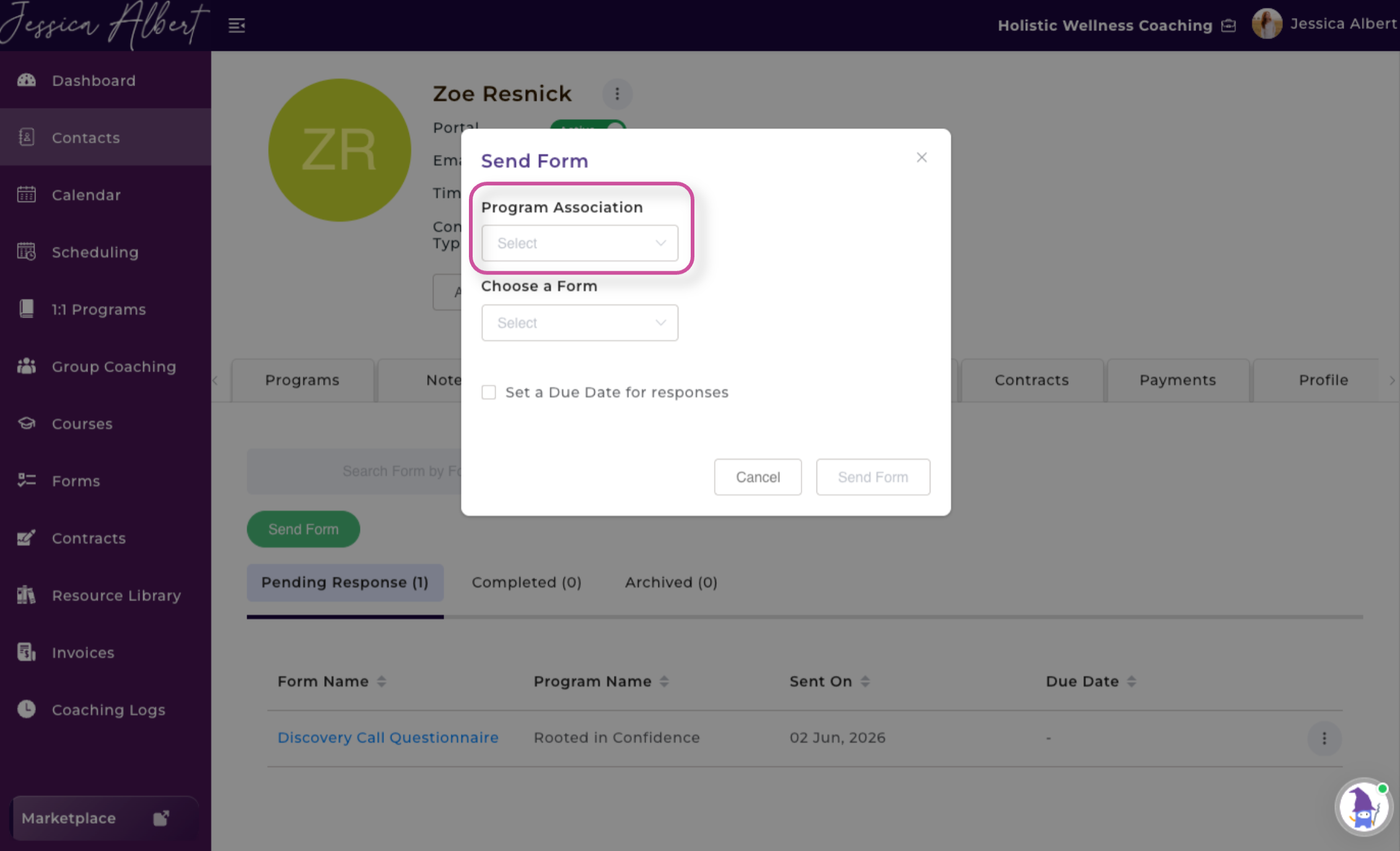Open the Discovery Call Questionnaire link

[388, 738]
